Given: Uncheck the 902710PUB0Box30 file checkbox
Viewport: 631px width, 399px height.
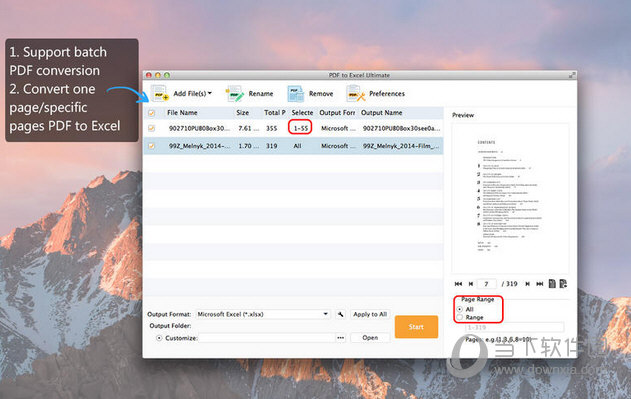Looking at the screenshot, I should [151, 128].
